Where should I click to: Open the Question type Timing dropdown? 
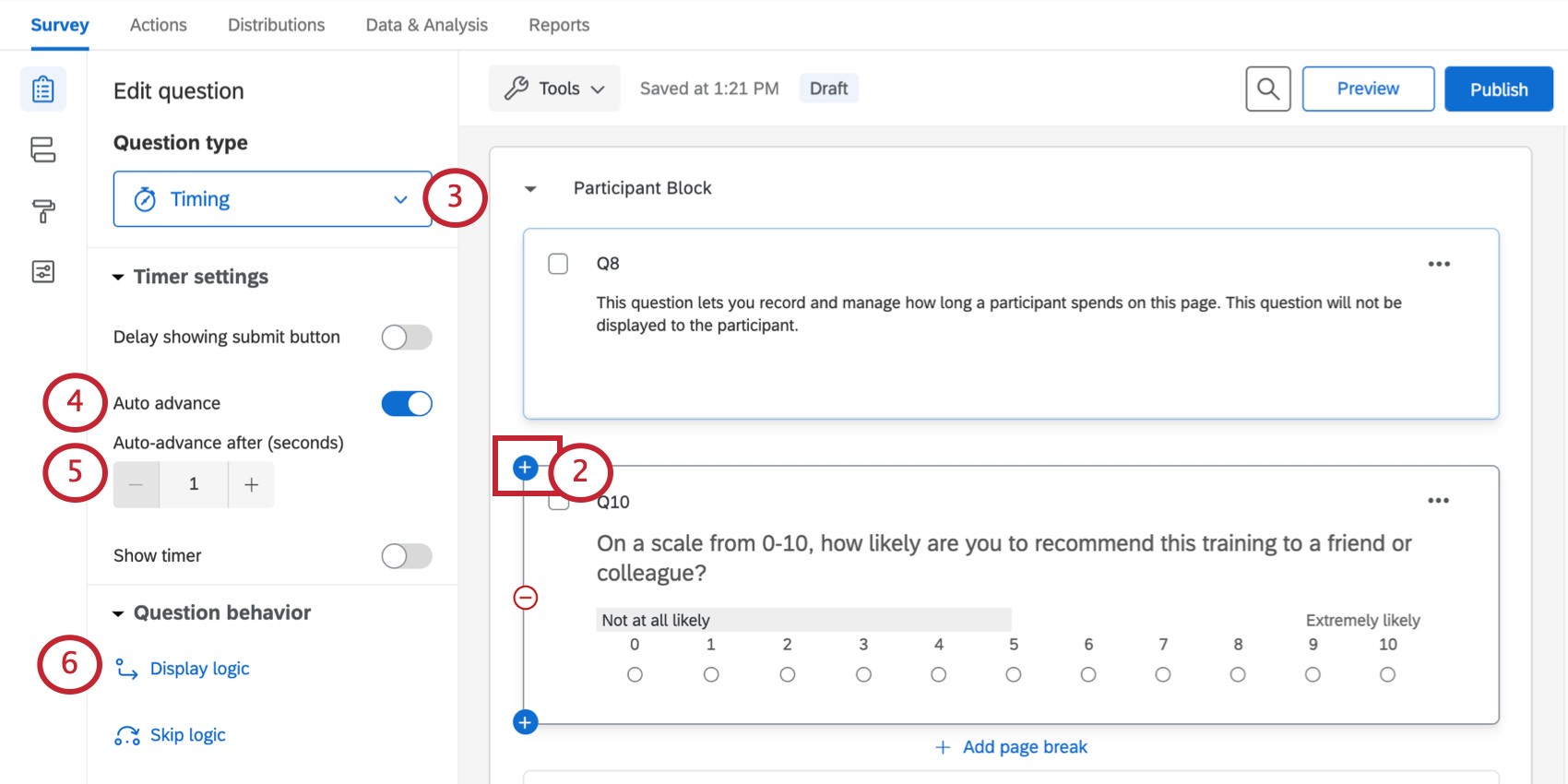(x=272, y=198)
